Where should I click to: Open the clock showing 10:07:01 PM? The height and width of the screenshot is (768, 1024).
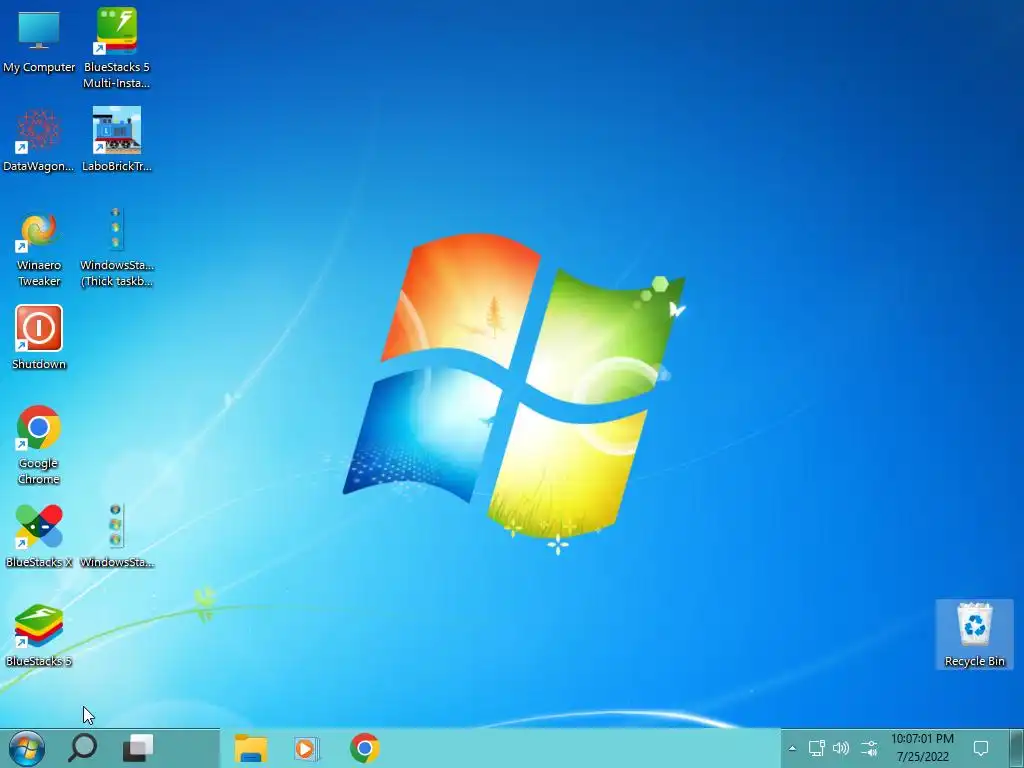922,748
